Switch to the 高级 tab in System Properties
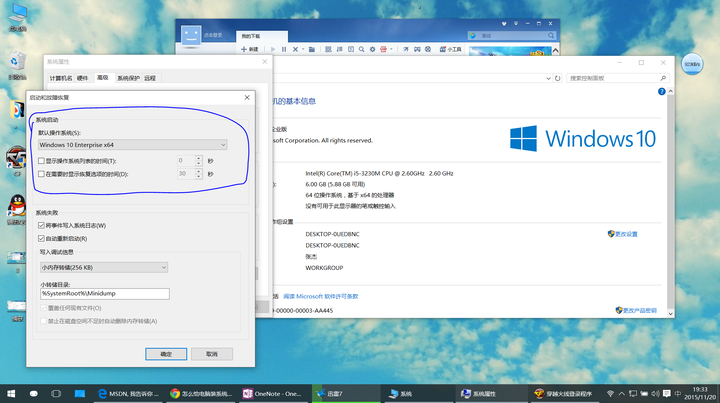This screenshot has width=720, height=403. coord(103,78)
